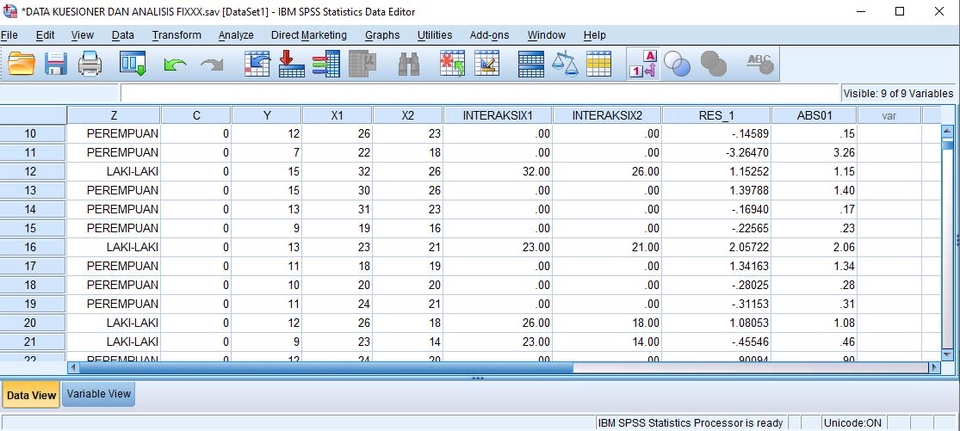Recall recently used dialogs icon
Screen dimensions: 960x431
pos(132,64)
